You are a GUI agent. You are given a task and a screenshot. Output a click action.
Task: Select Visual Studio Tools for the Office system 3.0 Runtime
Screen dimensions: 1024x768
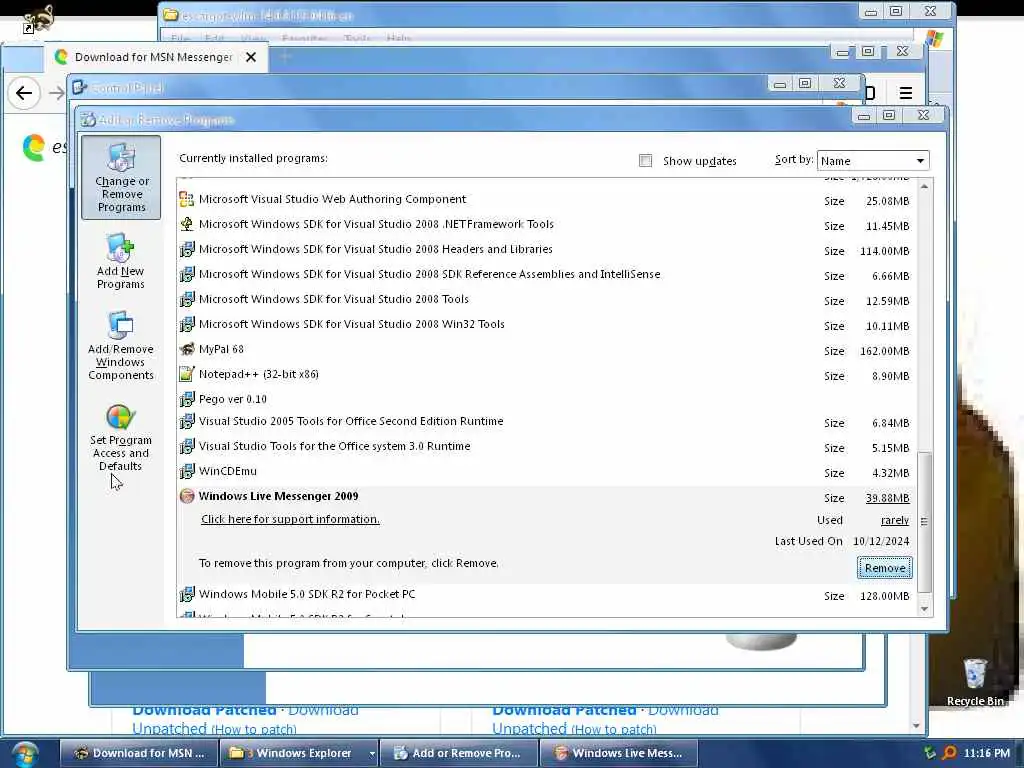point(546,447)
